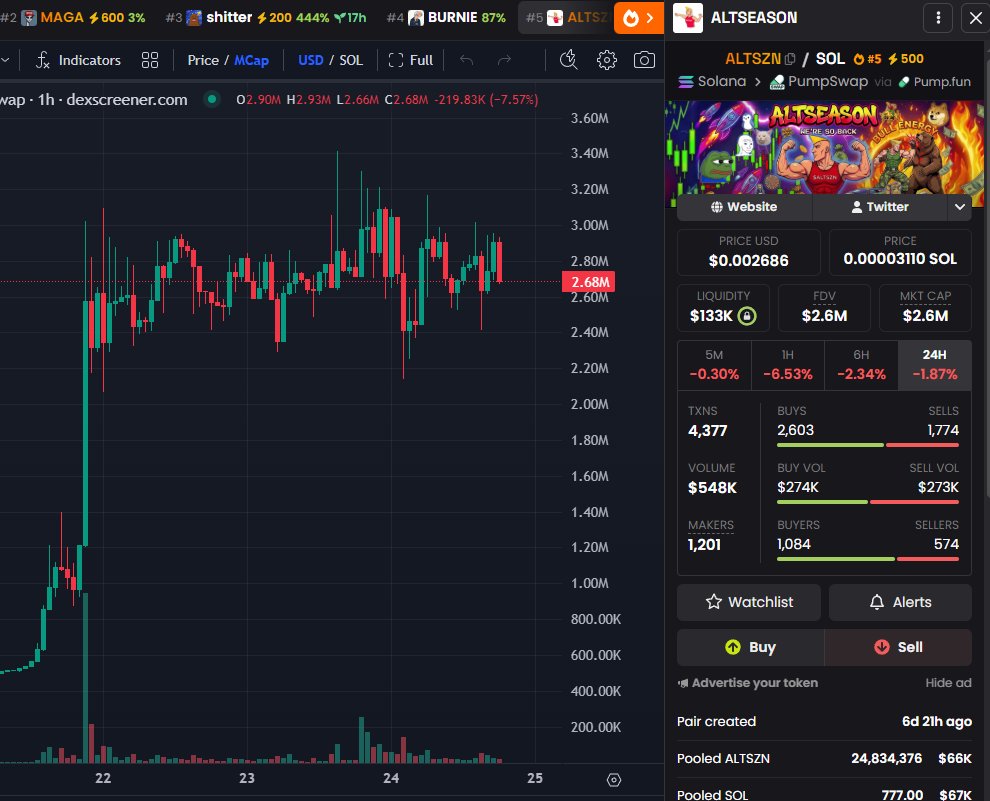Click the MKT CAP value box

tap(925, 307)
